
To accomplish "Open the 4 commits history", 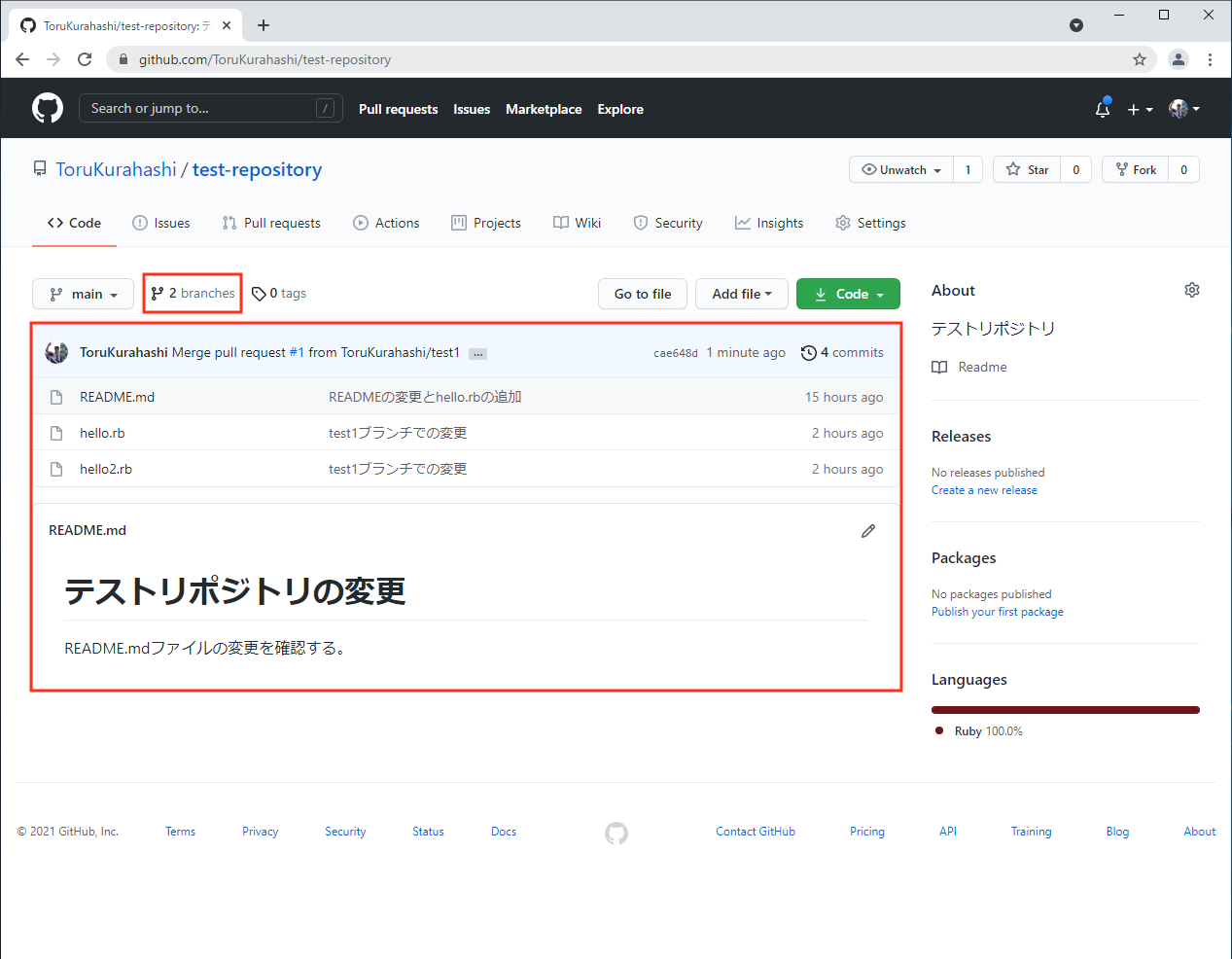I will click(x=842, y=352).
